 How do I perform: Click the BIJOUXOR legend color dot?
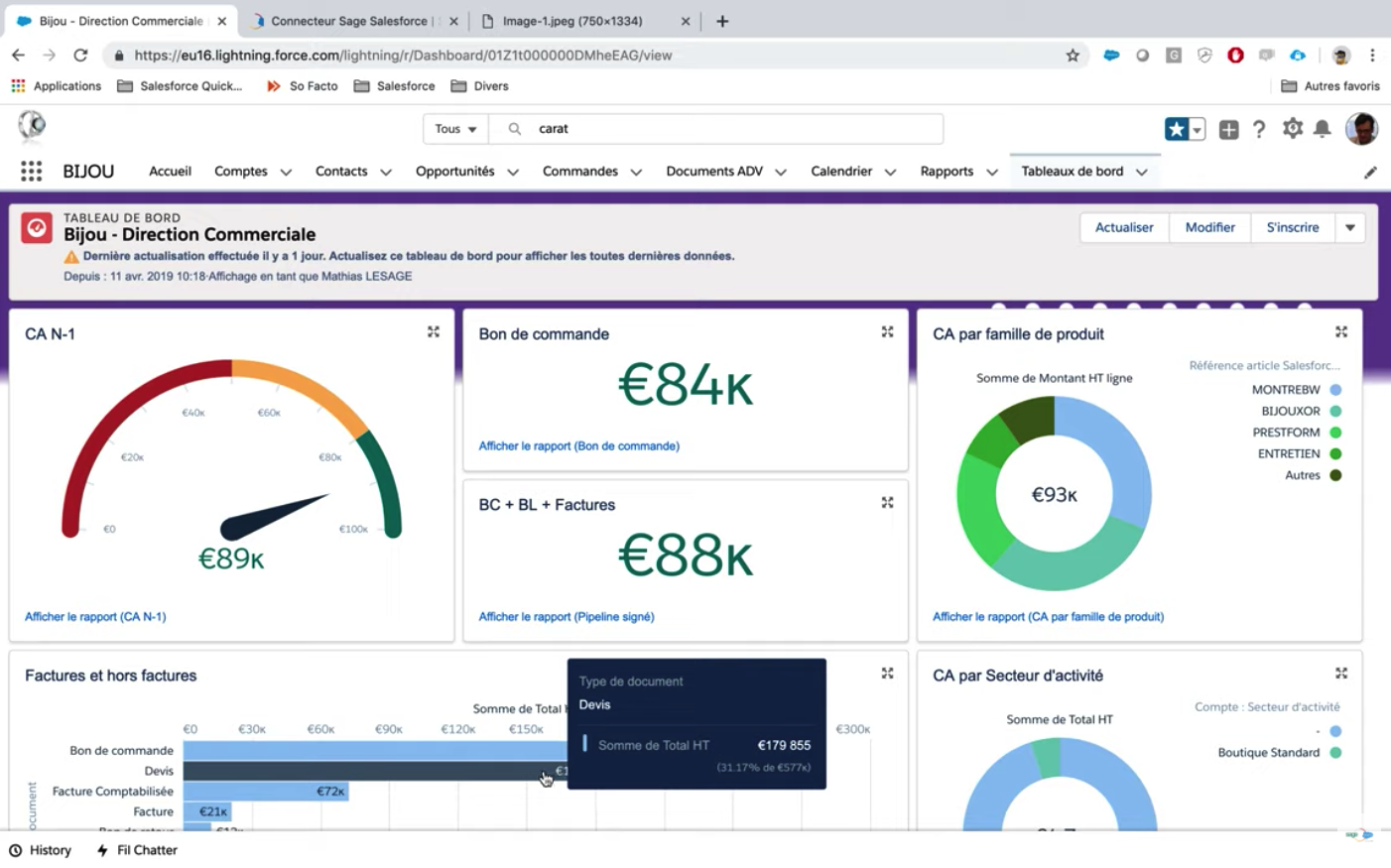(1335, 412)
